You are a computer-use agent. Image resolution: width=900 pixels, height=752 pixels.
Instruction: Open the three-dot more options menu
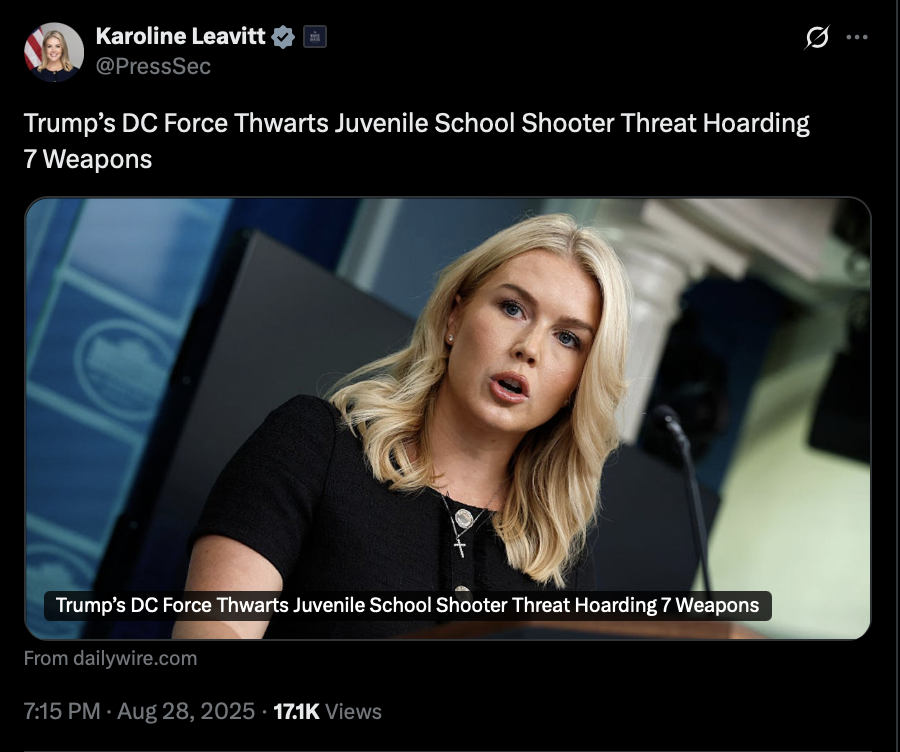click(857, 37)
